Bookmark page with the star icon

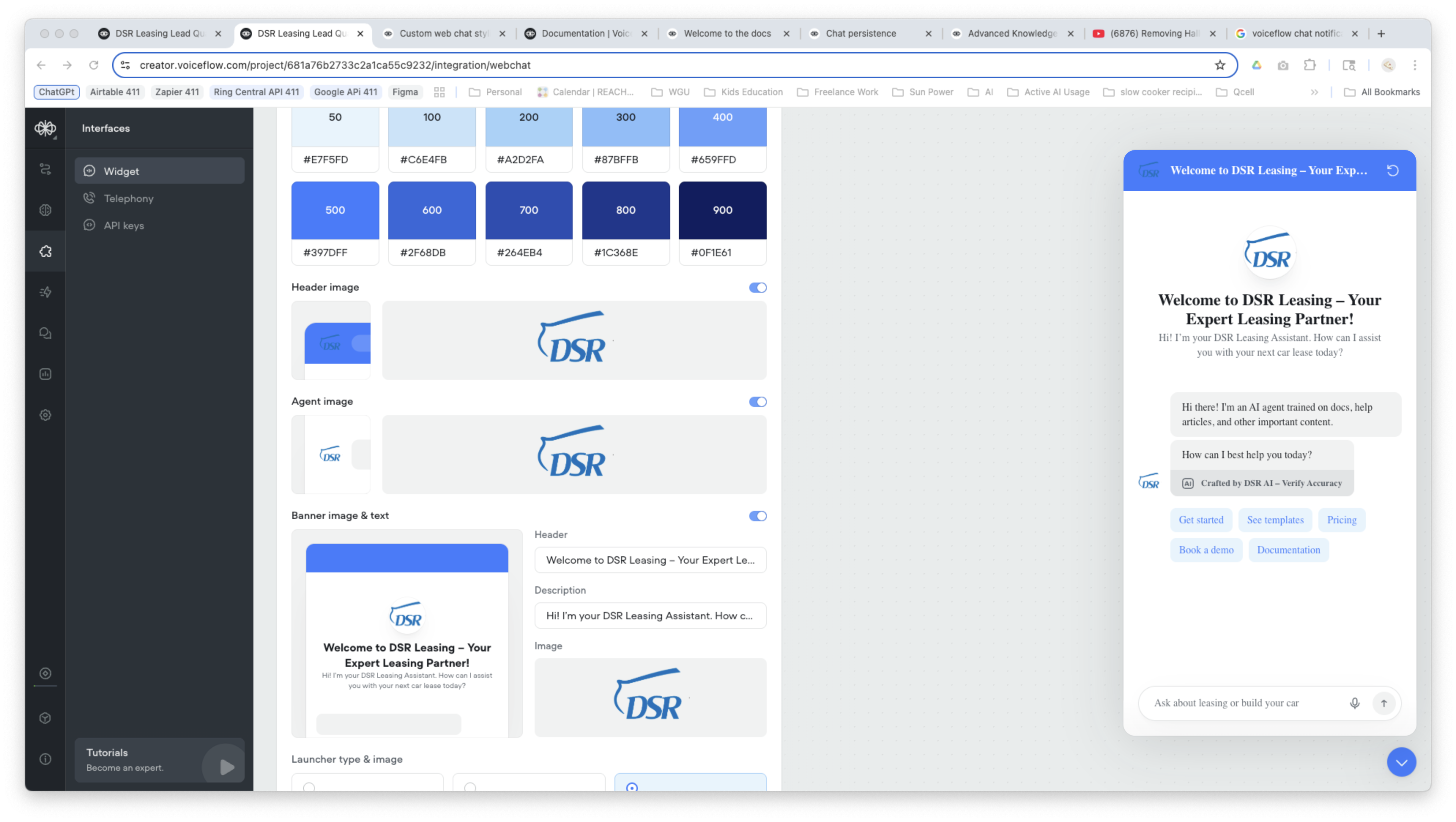(x=1220, y=65)
